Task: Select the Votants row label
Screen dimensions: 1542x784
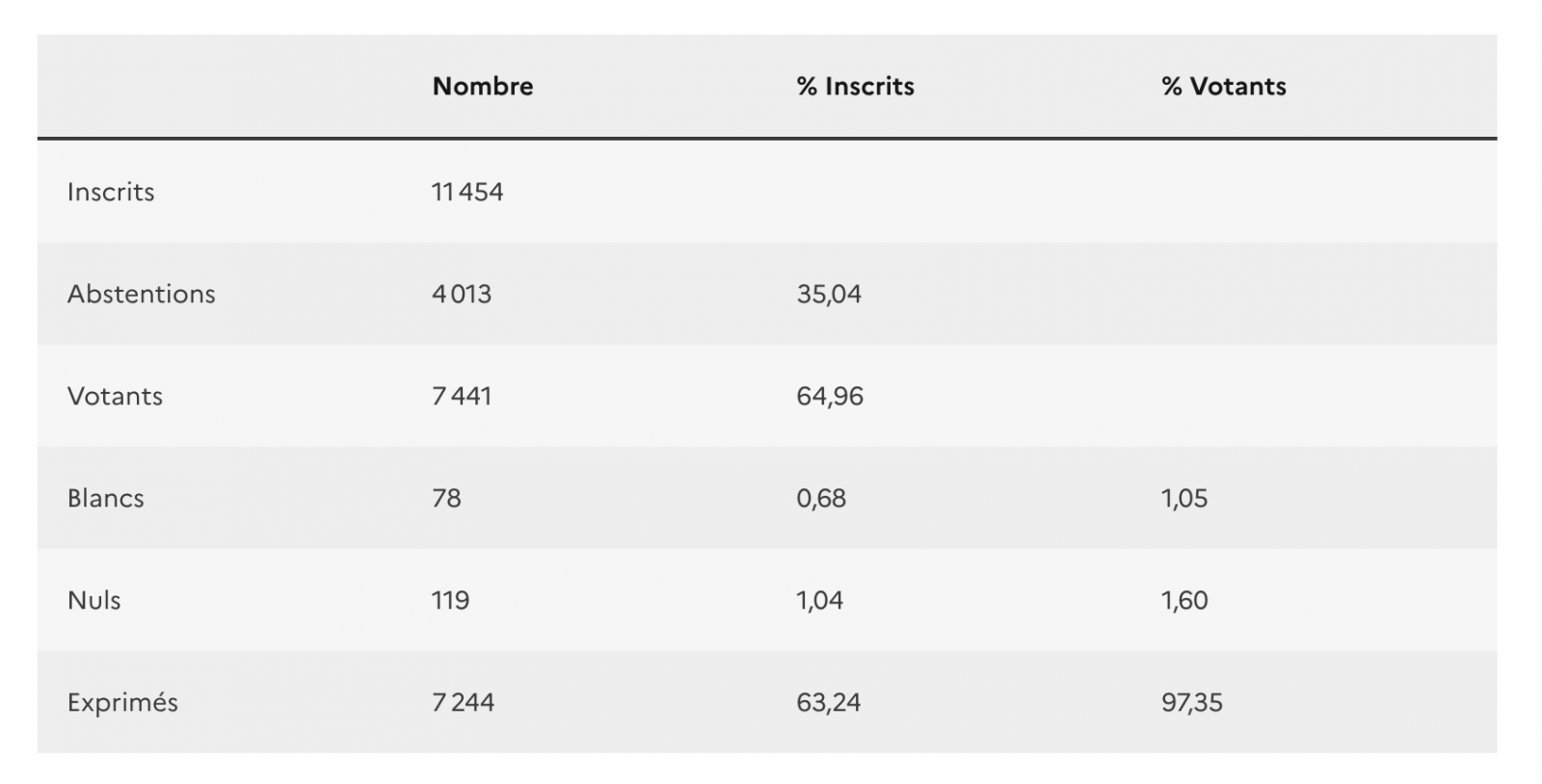Action: pyautogui.click(x=115, y=396)
